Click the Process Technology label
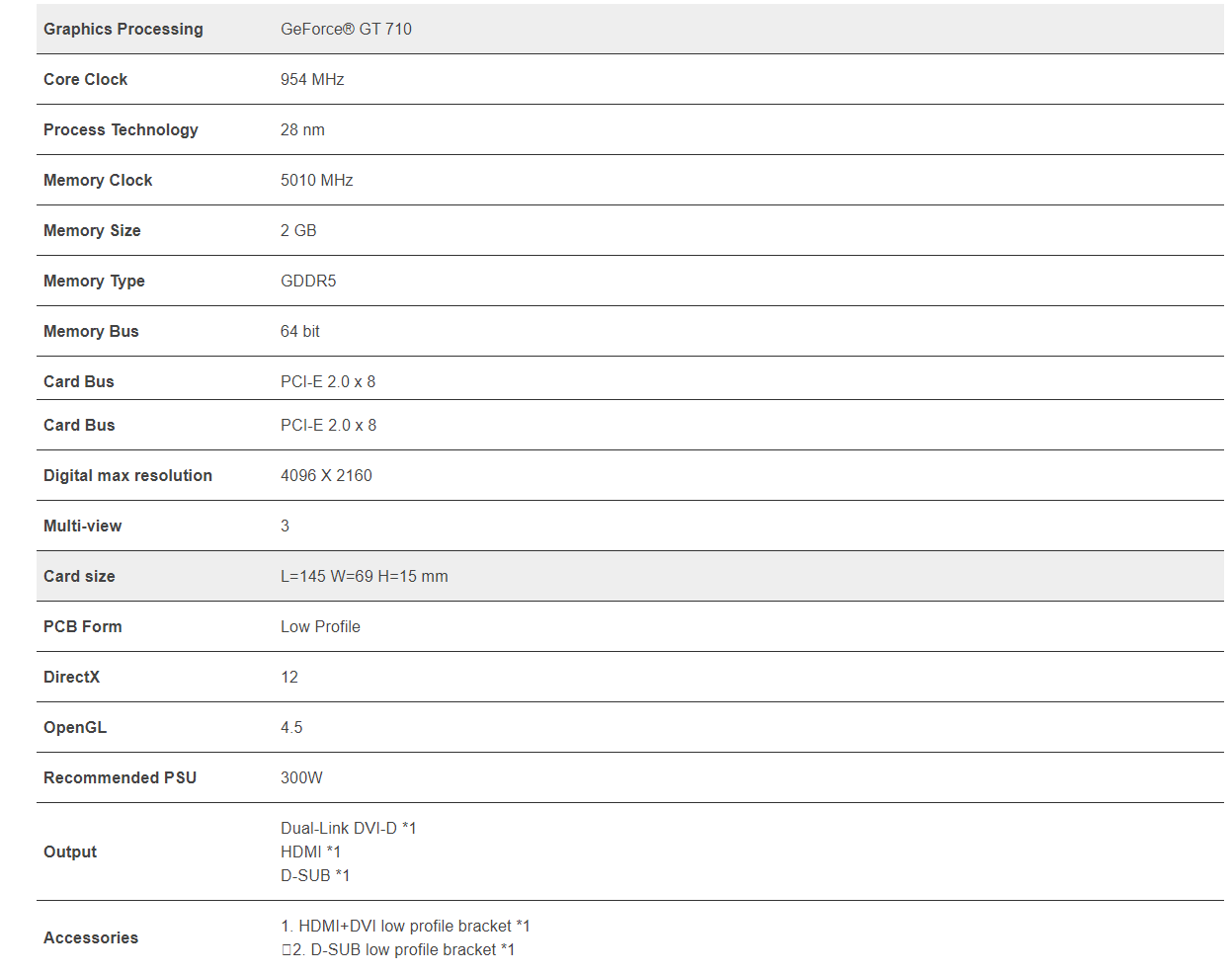 (121, 130)
